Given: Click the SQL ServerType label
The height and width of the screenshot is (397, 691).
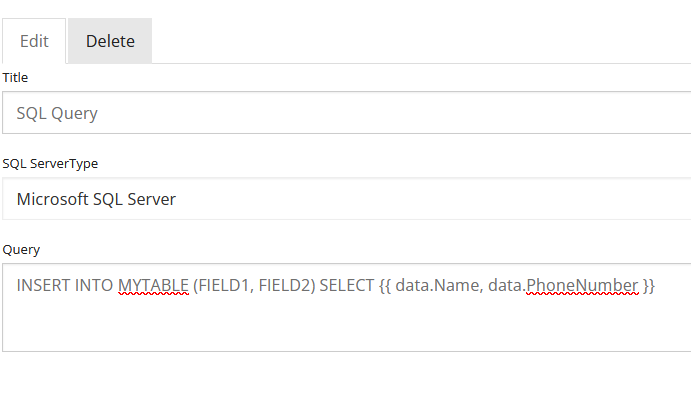Looking at the screenshot, I should (x=50, y=163).
